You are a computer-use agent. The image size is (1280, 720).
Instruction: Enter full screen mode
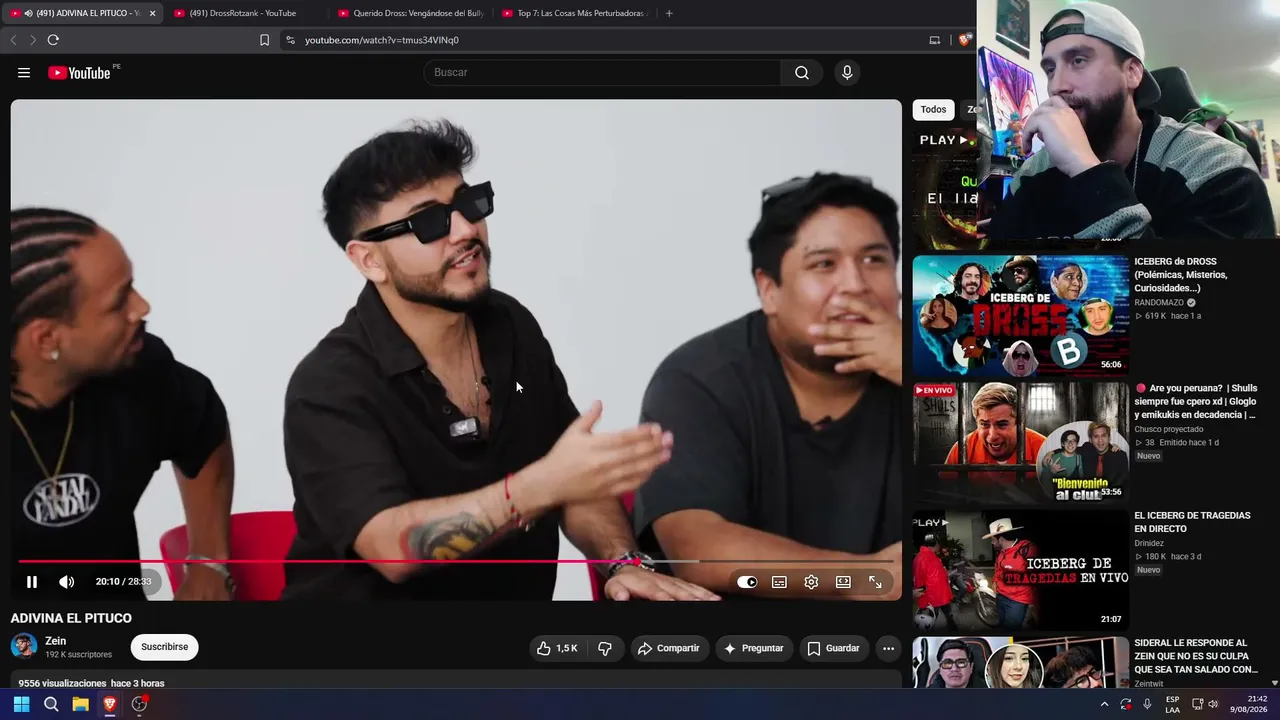click(875, 582)
